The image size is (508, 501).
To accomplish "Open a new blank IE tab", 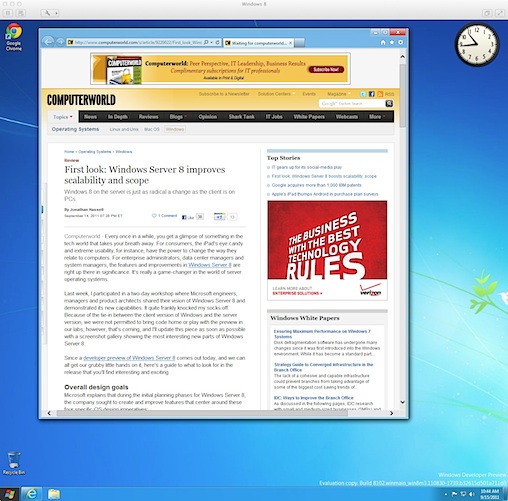I will 299,43.
